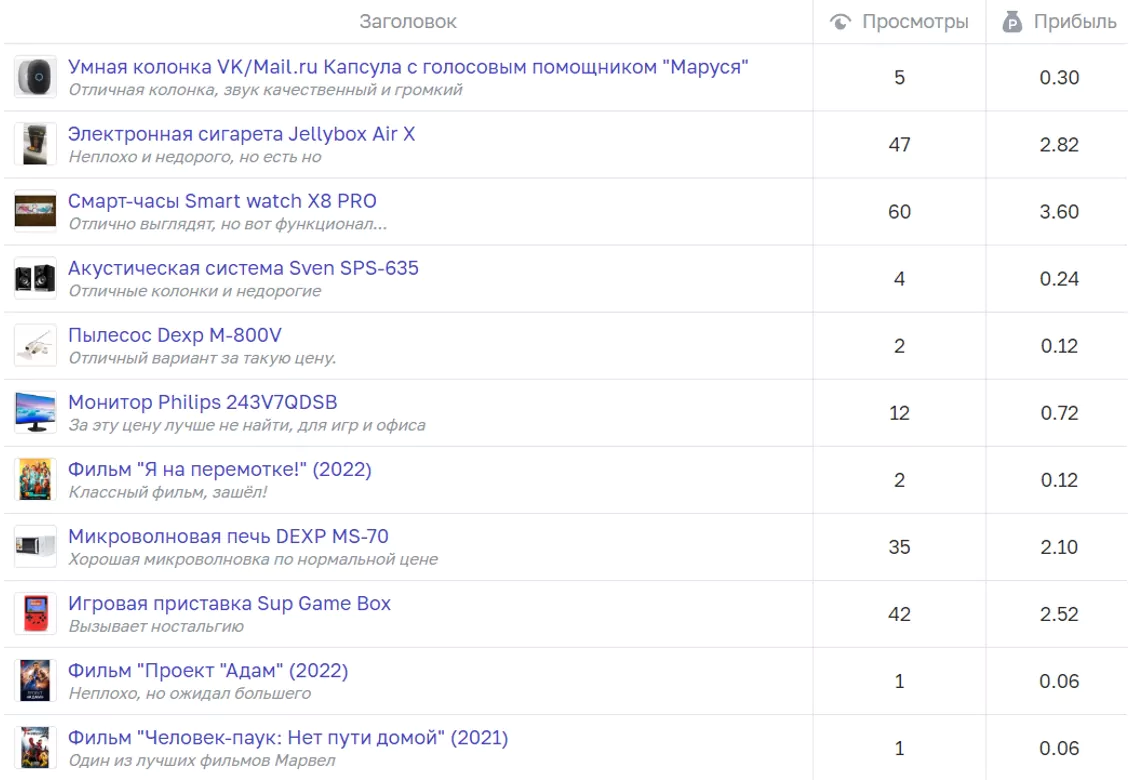Select subtitle "Хорошая микроволновка по нормальной цене"
This screenshot has height=783, width=1130.
coord(253,559)
